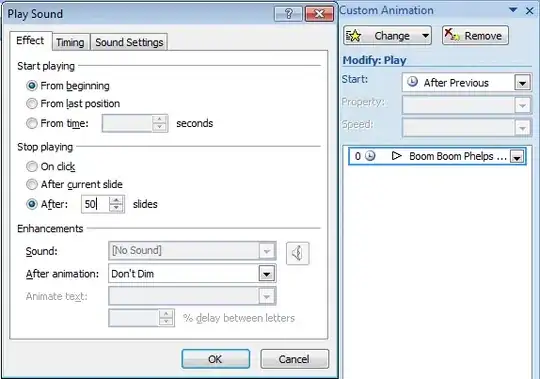Image resolution: width=540 pixels, height=379 pixels.
Task: Click the Modify: Play heading
Action: click(x=374, y=60)
